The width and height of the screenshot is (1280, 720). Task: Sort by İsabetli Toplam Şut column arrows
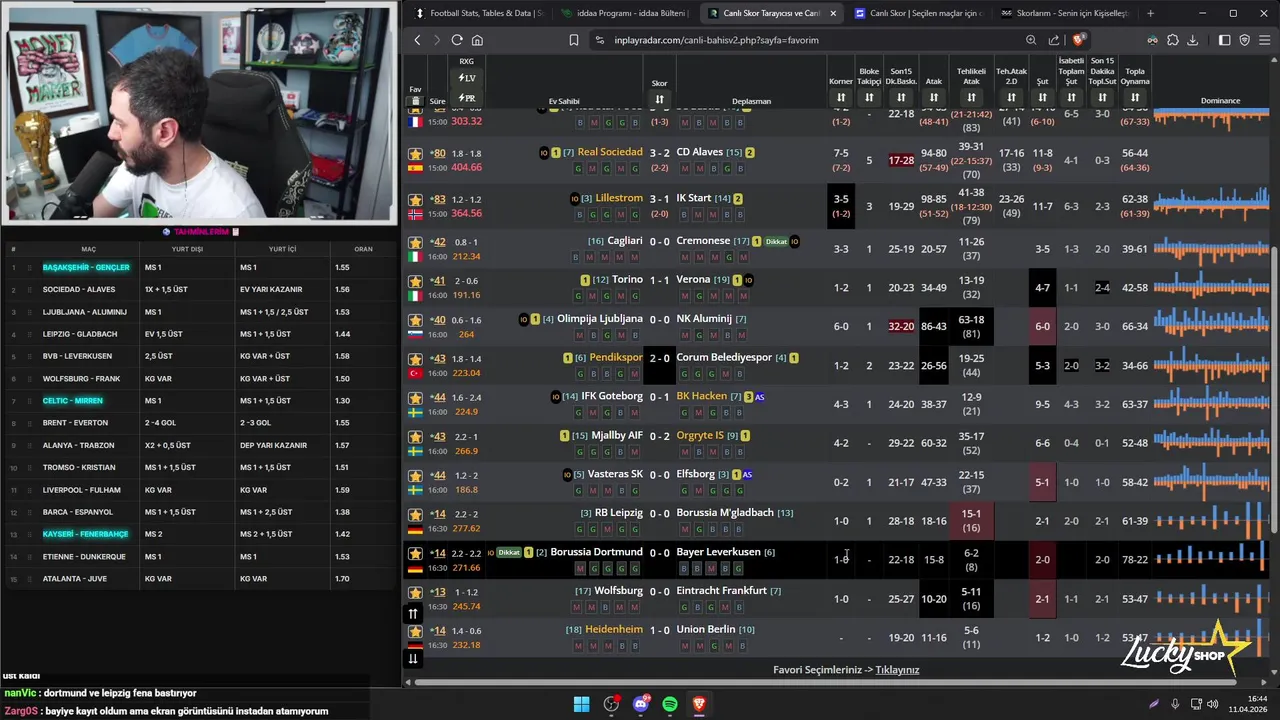[1071, 97]
